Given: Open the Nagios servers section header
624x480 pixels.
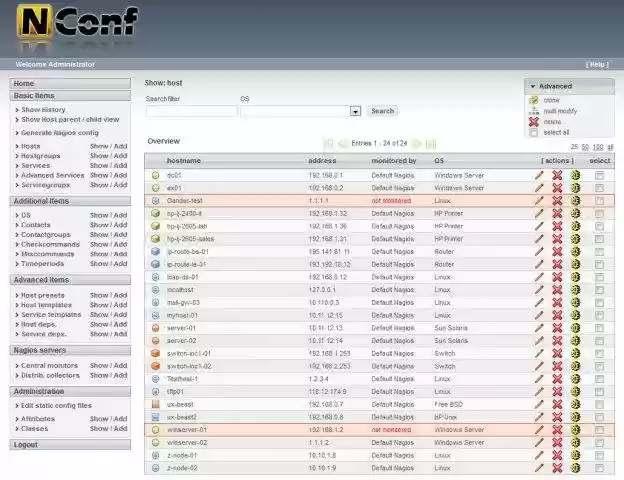Looking at the screenshot, I should (x=70, y=350).
